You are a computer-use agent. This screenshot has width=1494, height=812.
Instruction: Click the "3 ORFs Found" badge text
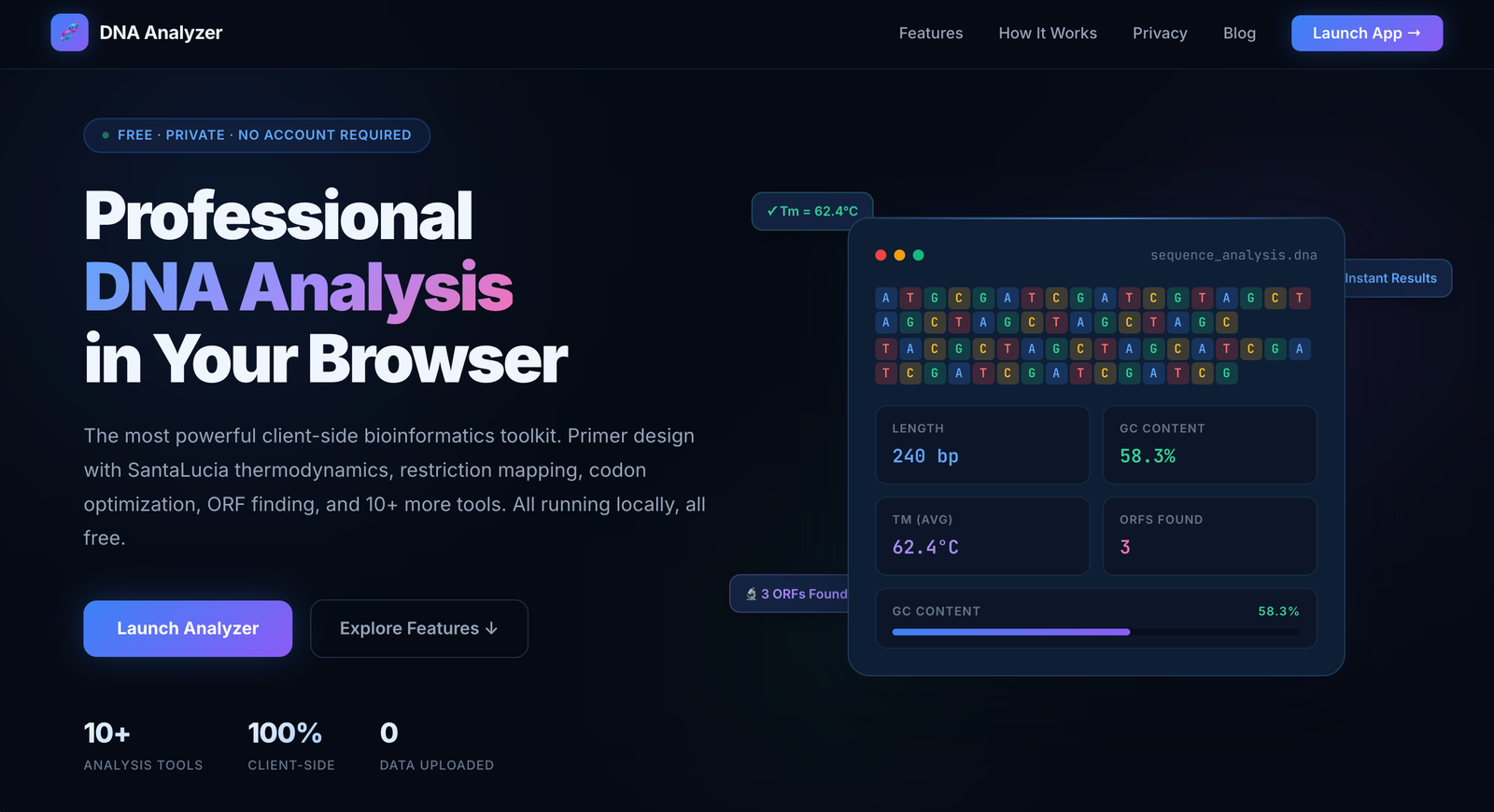(x=804, y=594)
